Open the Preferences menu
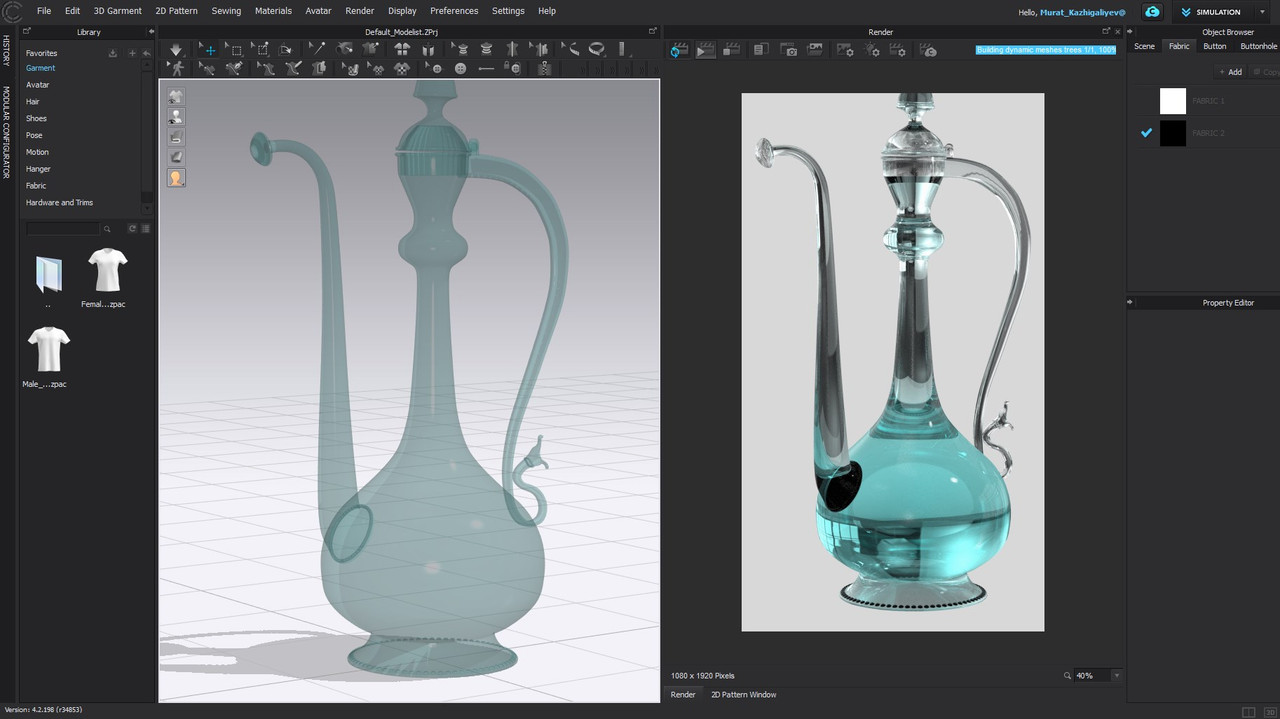The image size is (1280, 719). pyautogui.click(x=454, y=11)
